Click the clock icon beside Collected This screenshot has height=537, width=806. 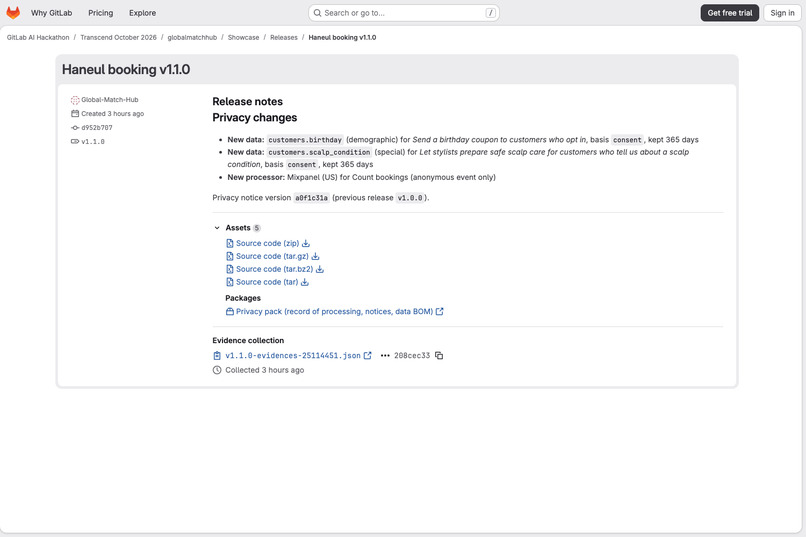[217, 370]
